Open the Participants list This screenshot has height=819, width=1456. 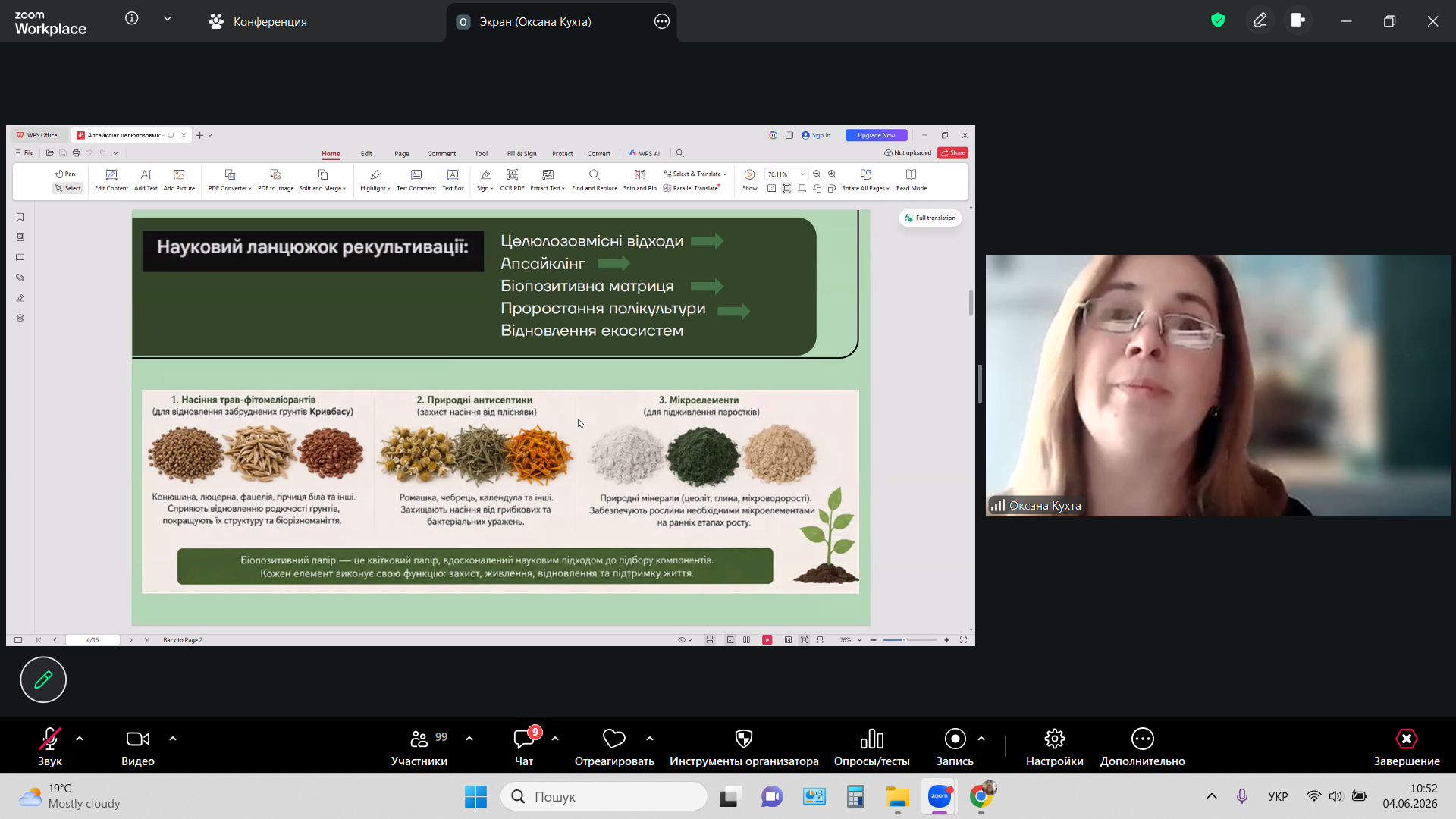point(419,746)
